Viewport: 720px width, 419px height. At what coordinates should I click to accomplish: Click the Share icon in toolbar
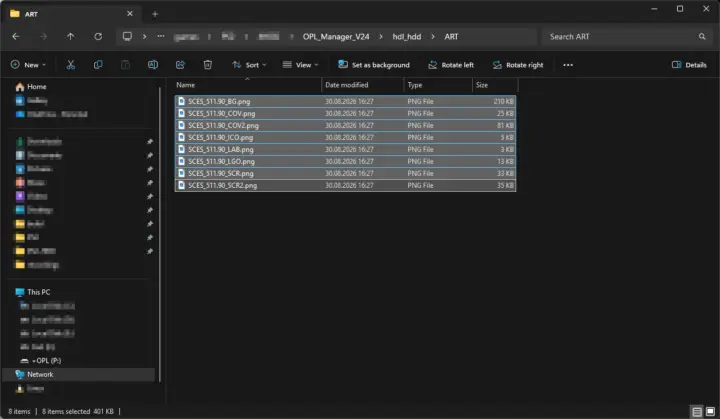[180, 65]
